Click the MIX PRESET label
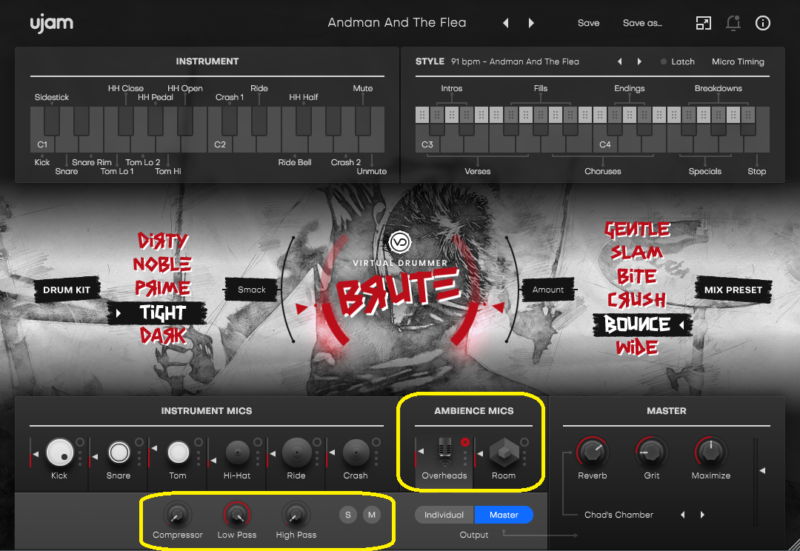This screenshot has height=551, width=800. click(733, 290)
